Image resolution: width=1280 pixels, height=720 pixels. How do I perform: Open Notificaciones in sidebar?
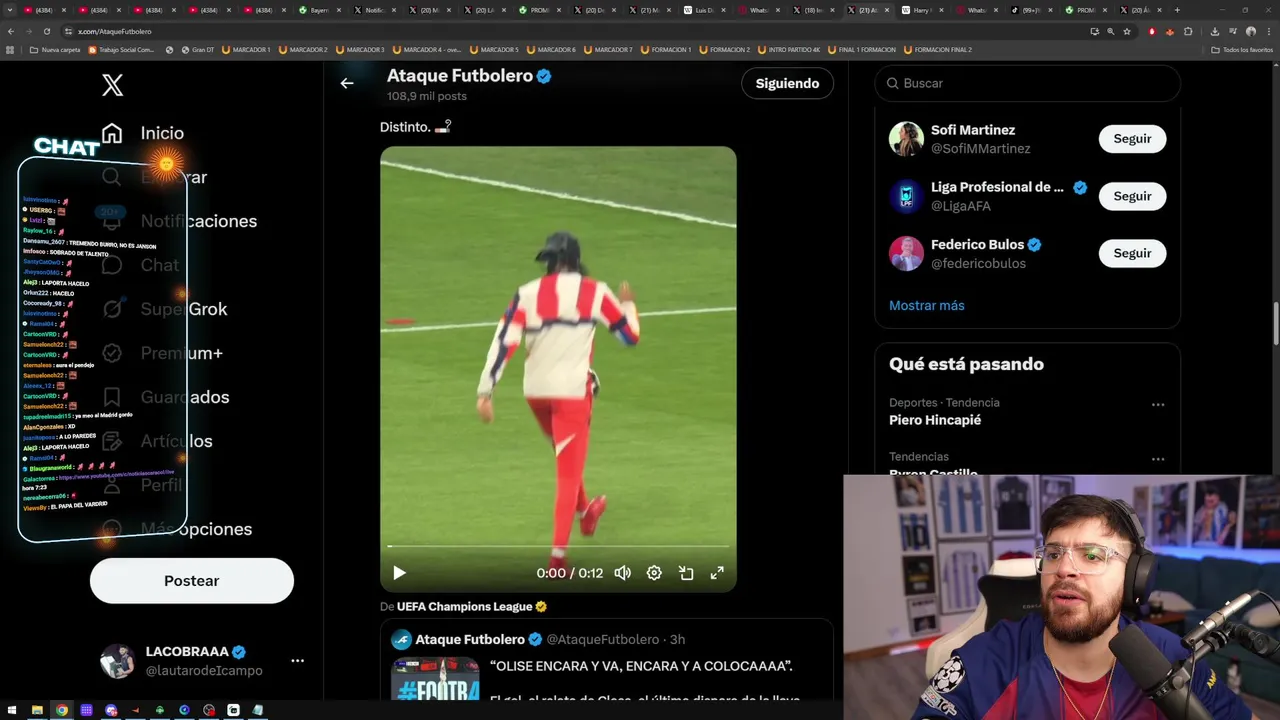click(199, 221)
